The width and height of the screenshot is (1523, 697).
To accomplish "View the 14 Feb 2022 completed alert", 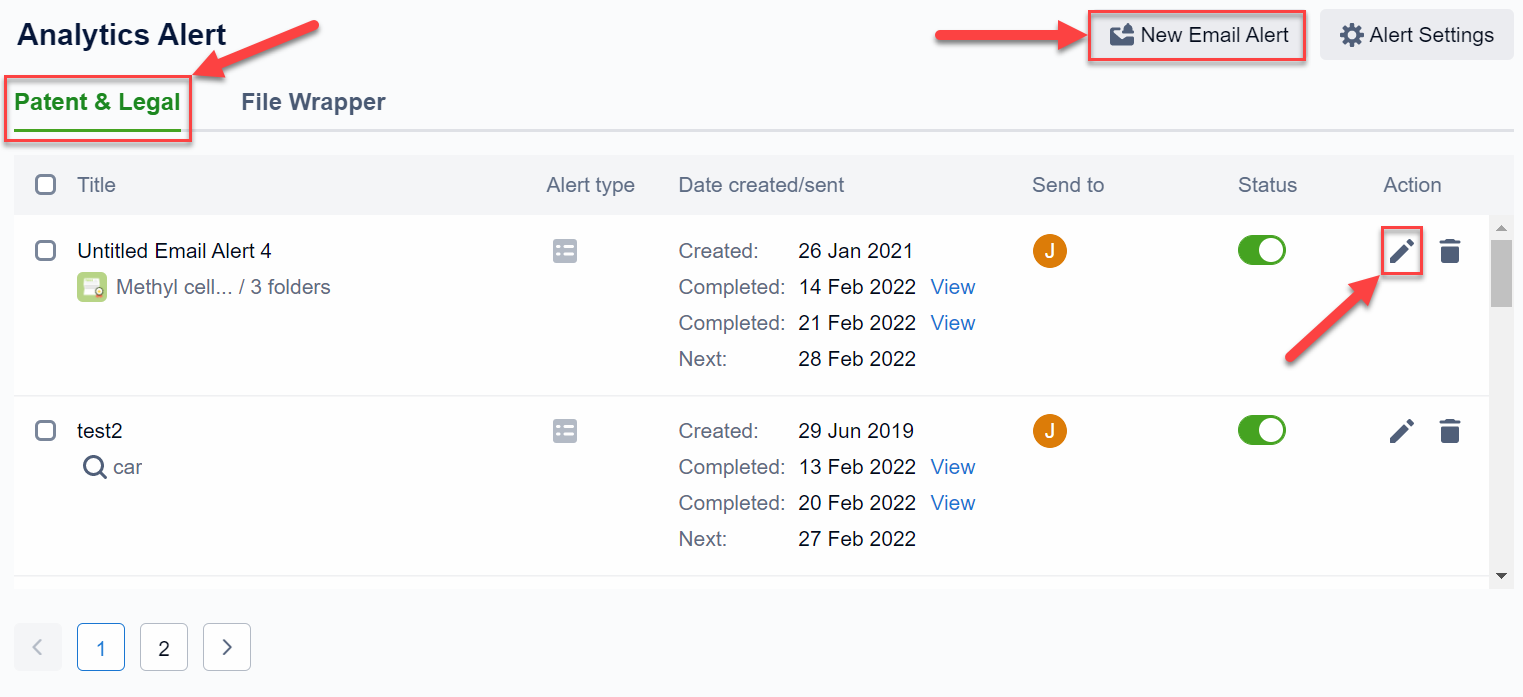I will click(x=952, y=287).
